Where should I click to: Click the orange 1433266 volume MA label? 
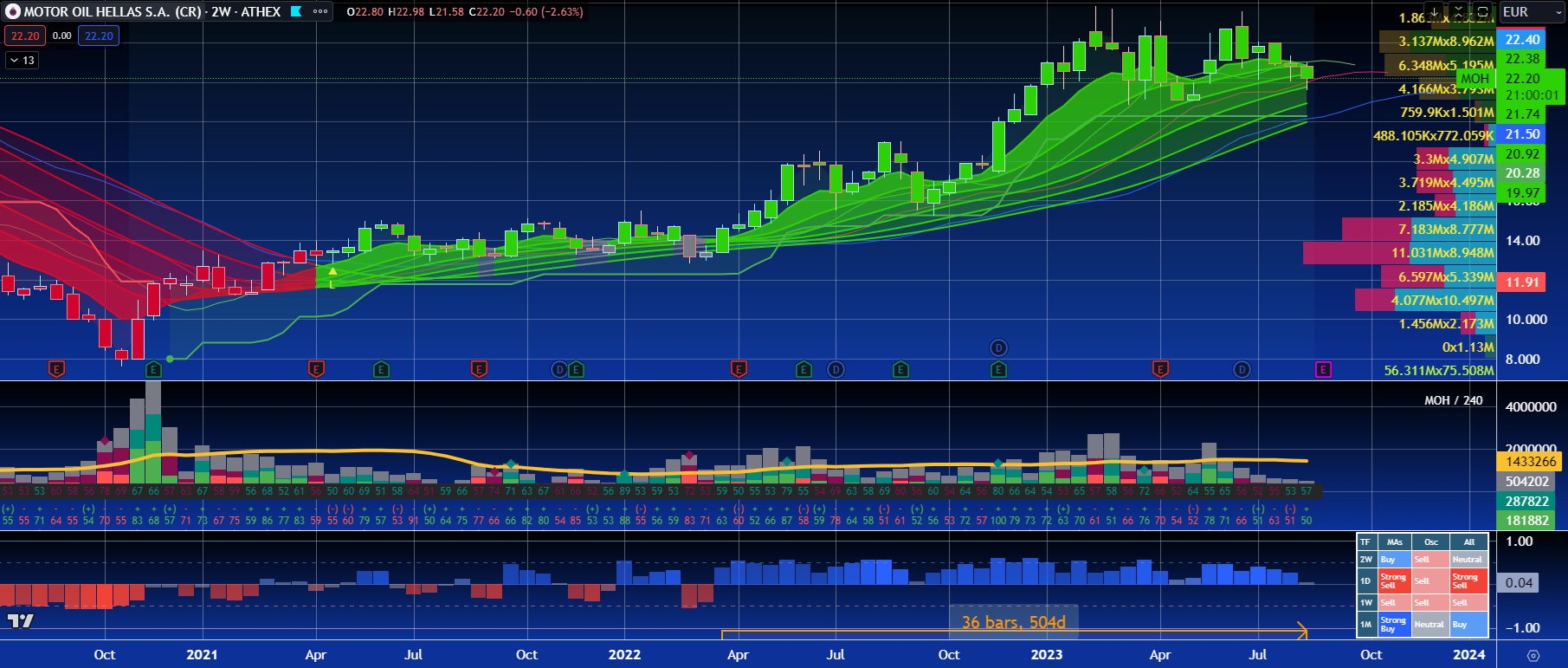(1531, 462)
